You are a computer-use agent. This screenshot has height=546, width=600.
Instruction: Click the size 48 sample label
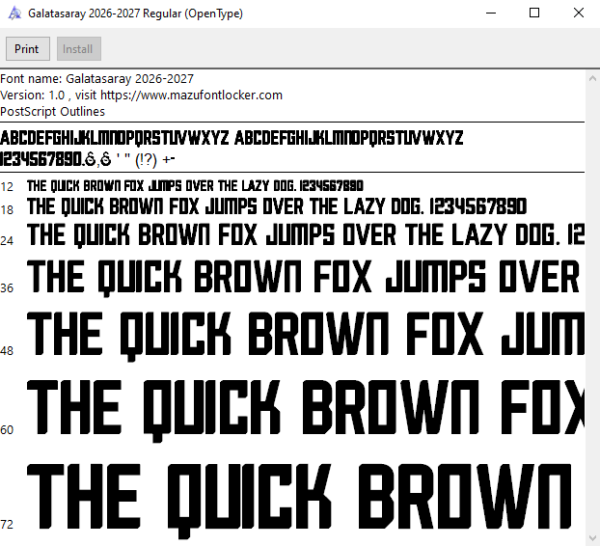(x=7, y=350)
